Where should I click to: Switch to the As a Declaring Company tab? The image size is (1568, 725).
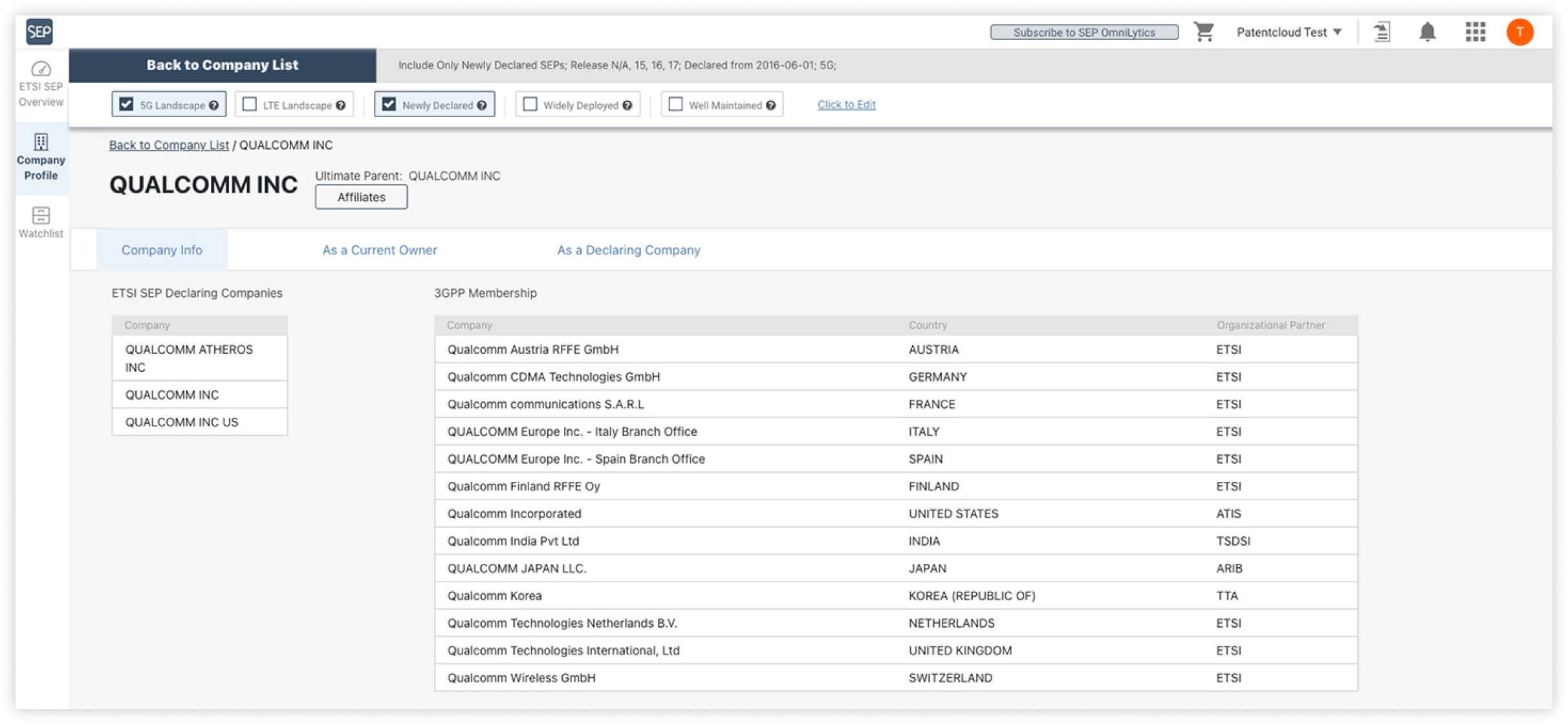628,250
